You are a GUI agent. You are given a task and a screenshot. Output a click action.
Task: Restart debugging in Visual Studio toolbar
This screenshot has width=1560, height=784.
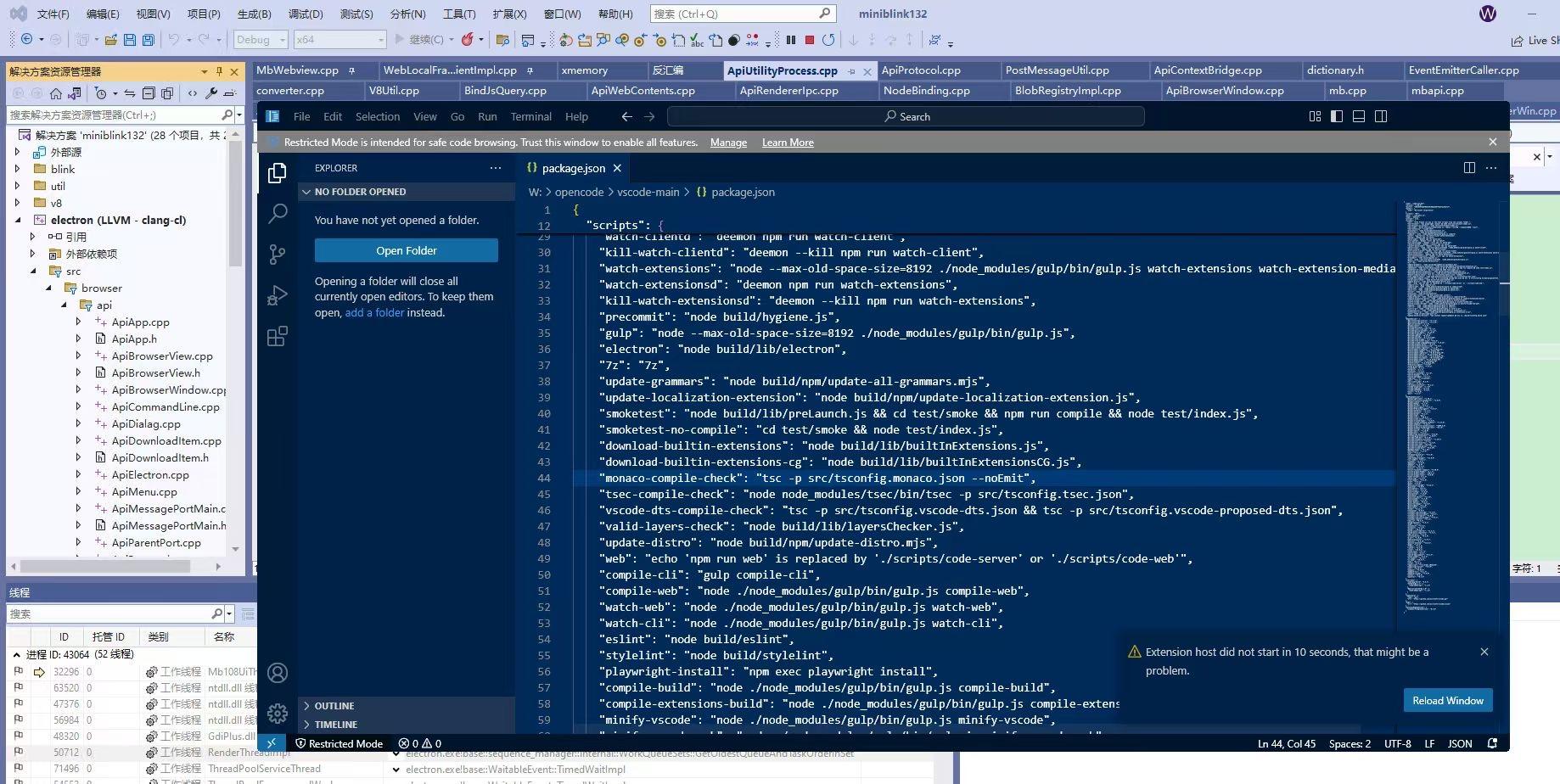click(x=828, y=40)
